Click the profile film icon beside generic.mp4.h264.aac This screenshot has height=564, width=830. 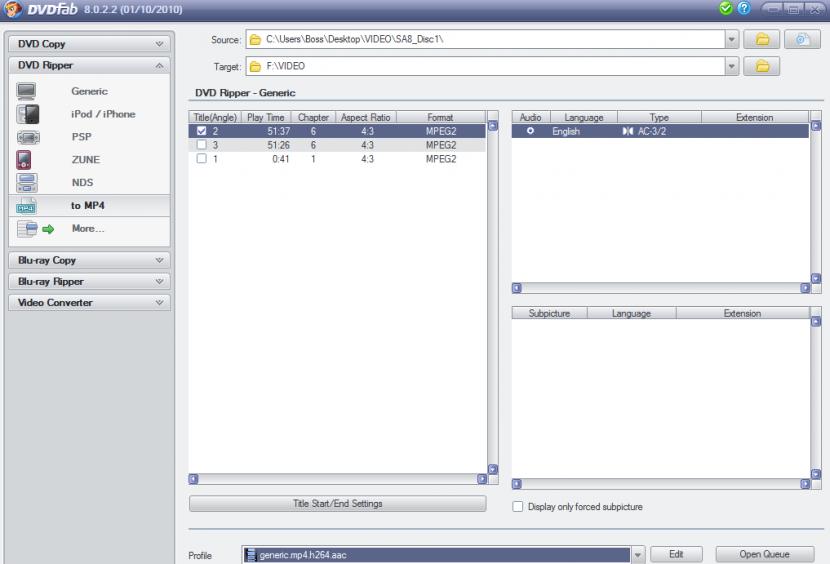tap(251, 554)
